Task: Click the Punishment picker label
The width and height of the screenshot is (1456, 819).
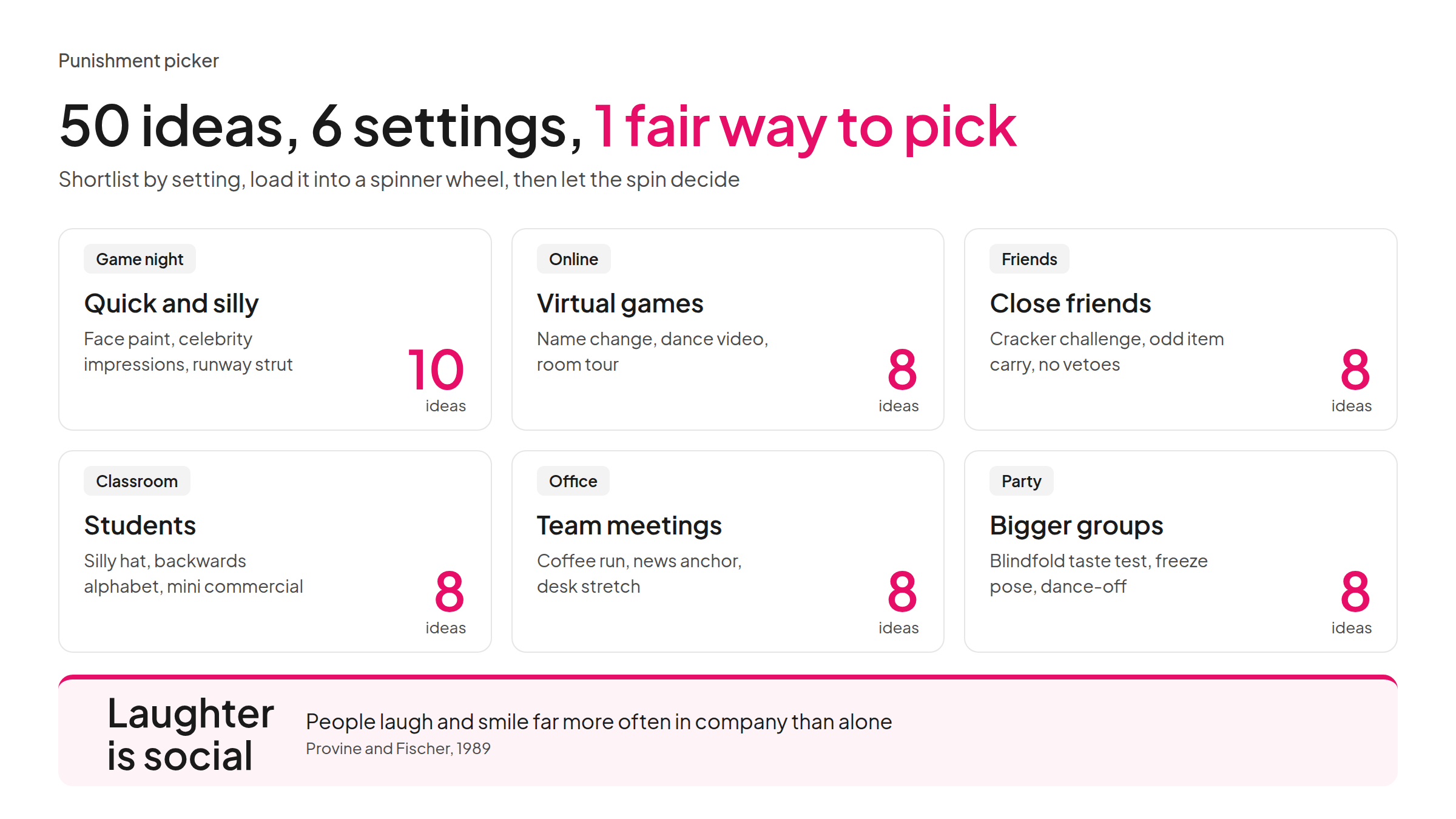Action: (138, 61)
